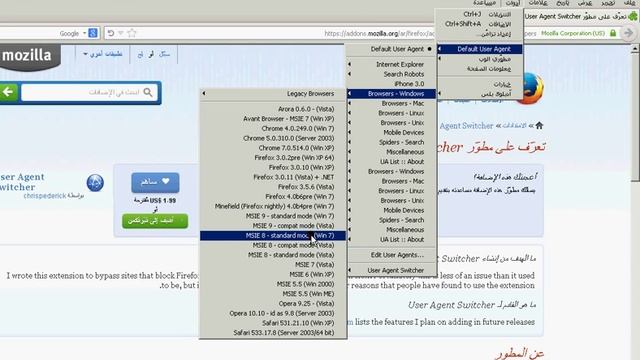Image resolution: width=640 pixels, height=360 pixels.
Task: Open highlighted Browsers - Windows submenu
Action: tap(391, 93)
